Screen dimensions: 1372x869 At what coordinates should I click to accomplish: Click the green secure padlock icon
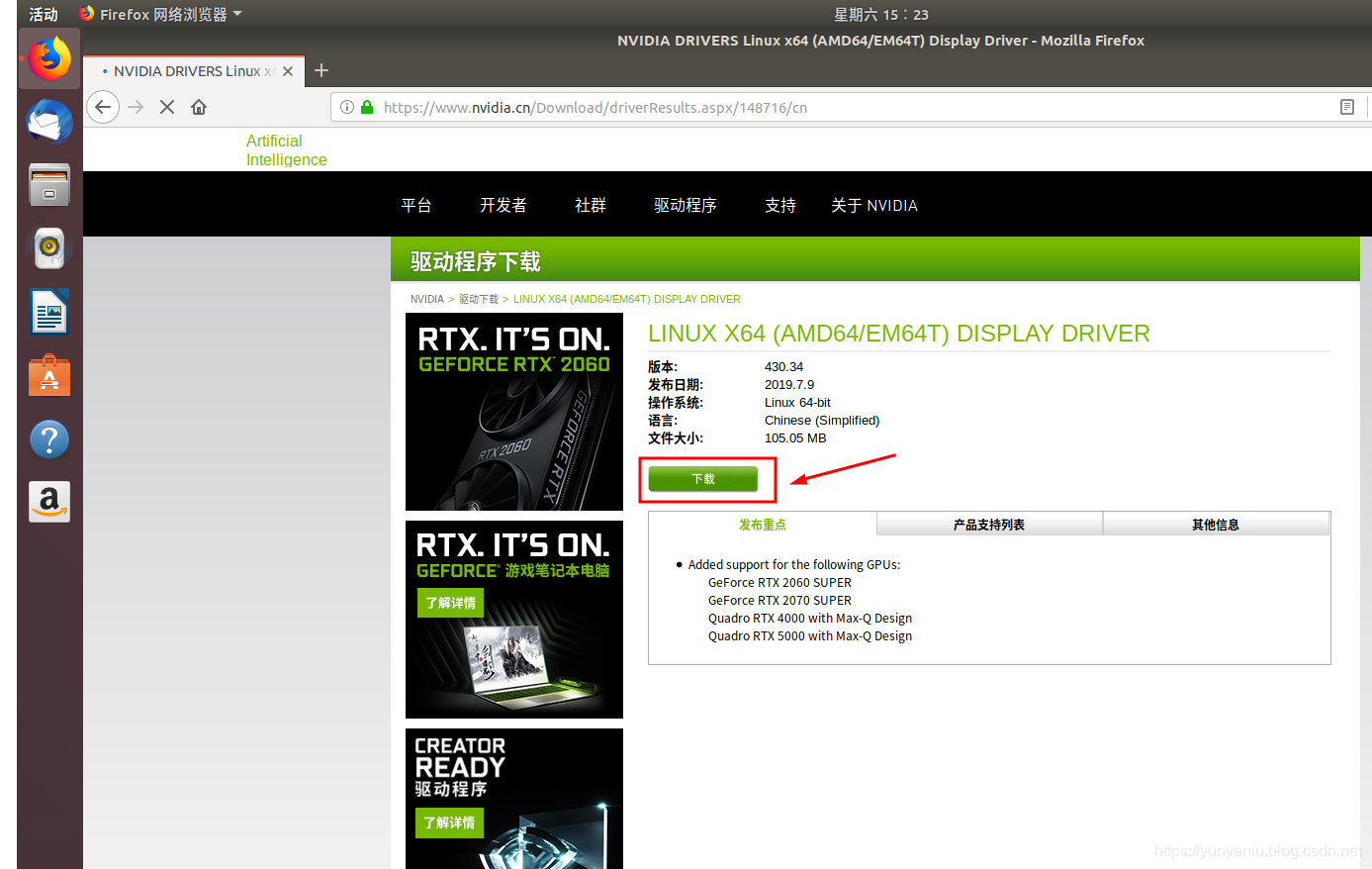click(x=367, y=107)
